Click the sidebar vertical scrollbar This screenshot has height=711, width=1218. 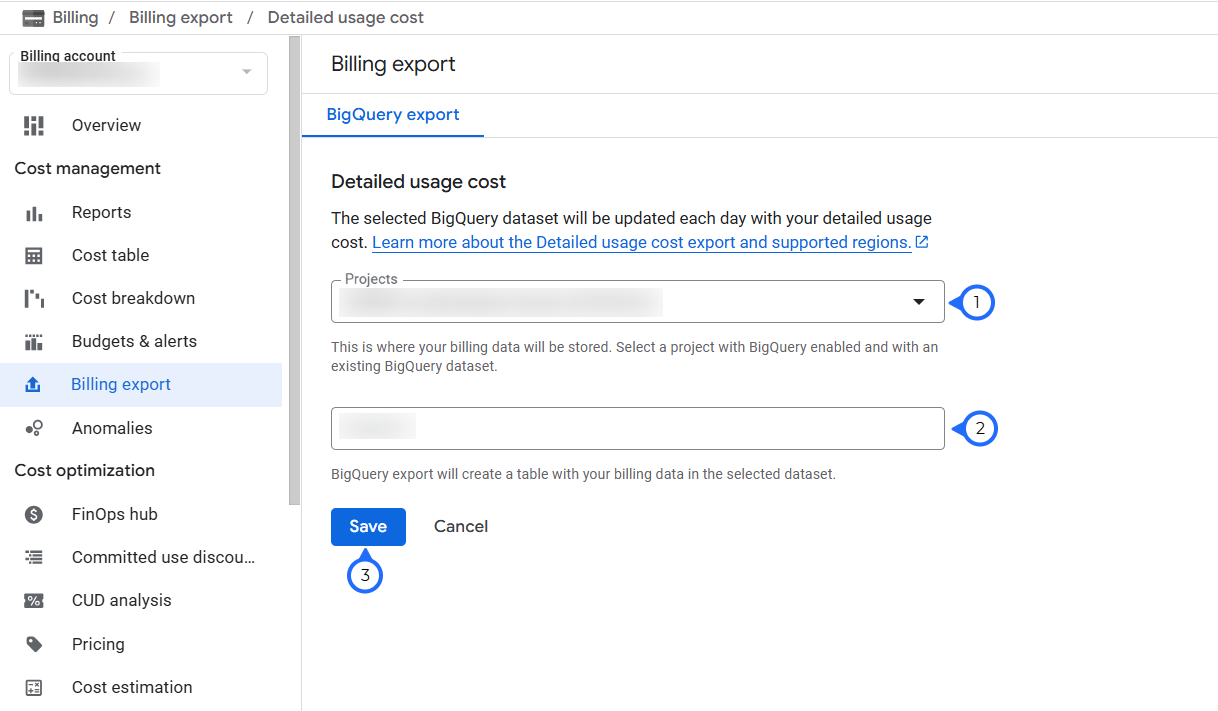(x=294, y=270)
